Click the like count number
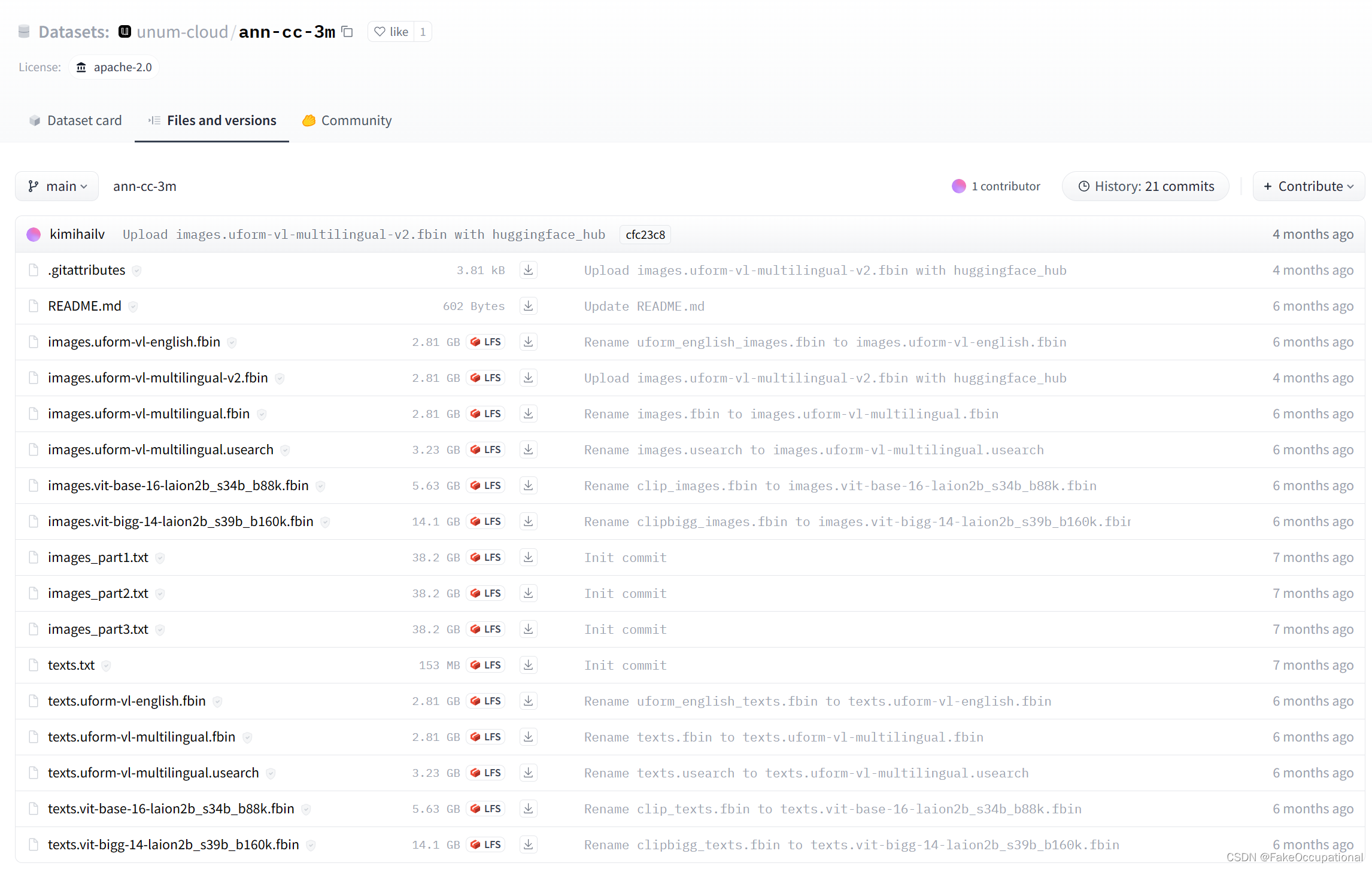The image size is (1372, 869). [x=423, y=31]
